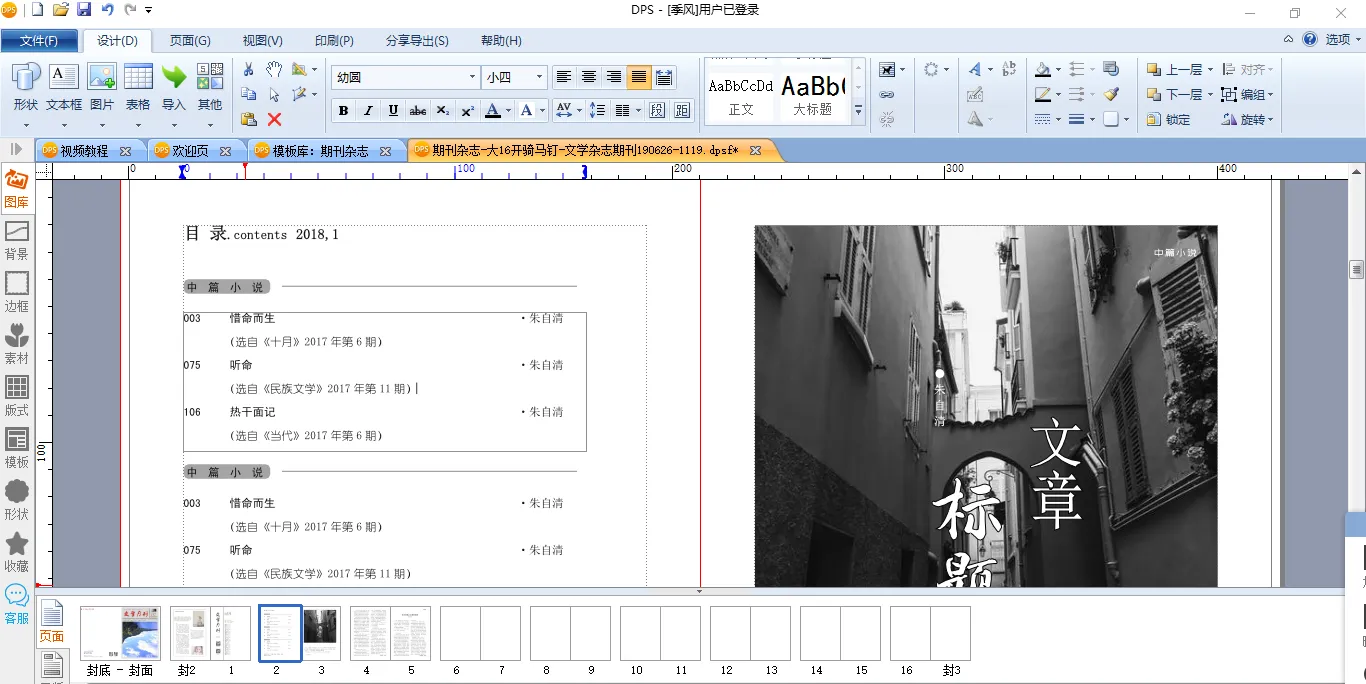Image resolution: width=1366 pixels, height=684 pixels.
Task: Open the 素材 materials sidebar panel
Action: [17, 344]
